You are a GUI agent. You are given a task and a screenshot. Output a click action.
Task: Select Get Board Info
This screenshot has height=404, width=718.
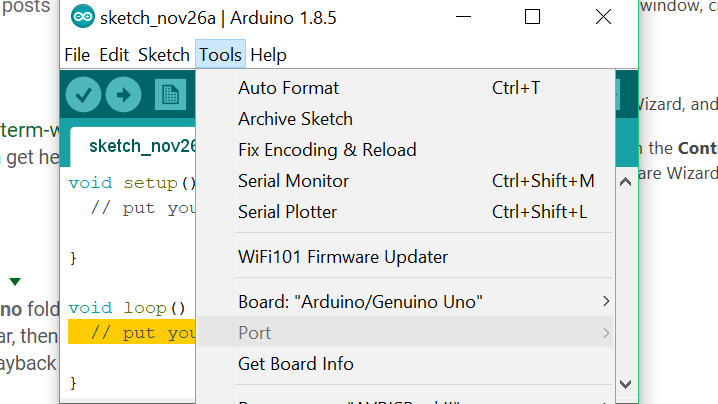pyautogui.click(x=296, y=364)
